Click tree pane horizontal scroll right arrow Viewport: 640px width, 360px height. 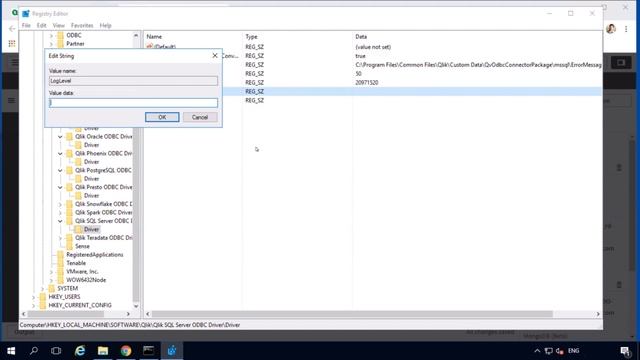pos(128,314)
